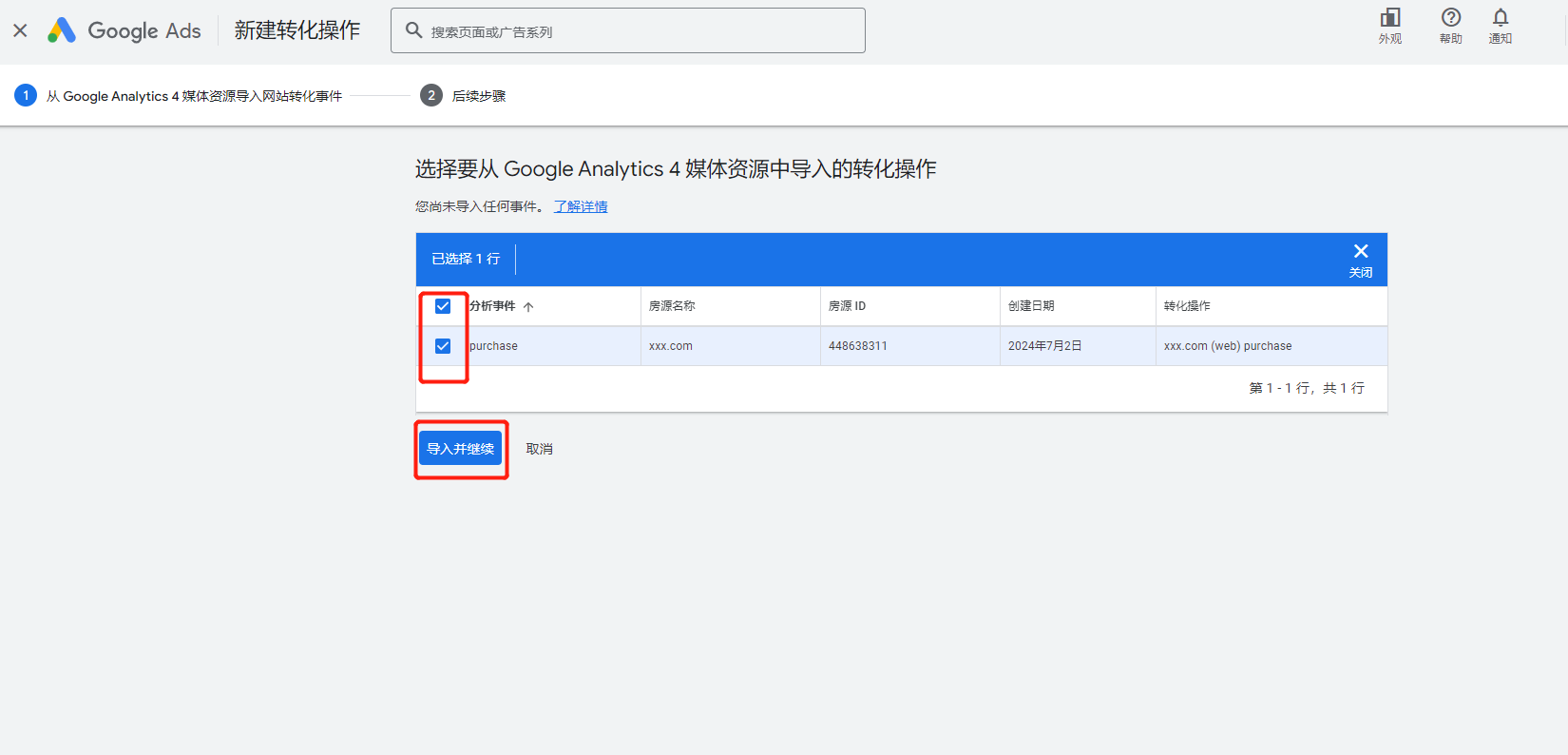
Task: Click the 新建转化操作 page title
Action: [x=297, y=30]
